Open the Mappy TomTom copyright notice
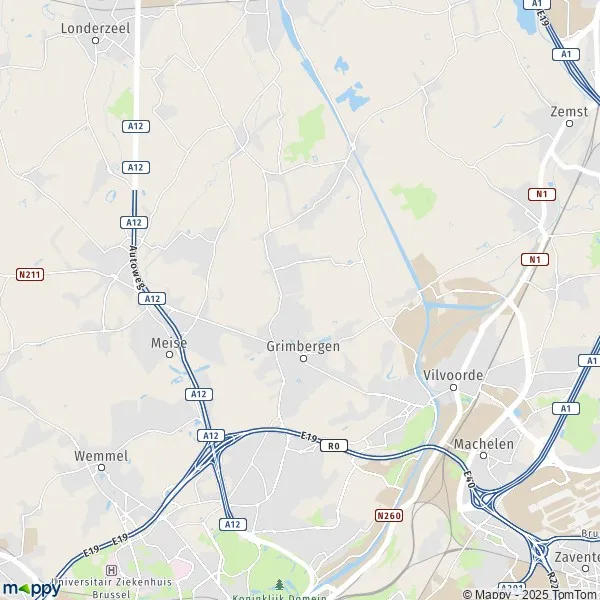Image resolution: width=600 pixels, height=600 pixels. 531,594
